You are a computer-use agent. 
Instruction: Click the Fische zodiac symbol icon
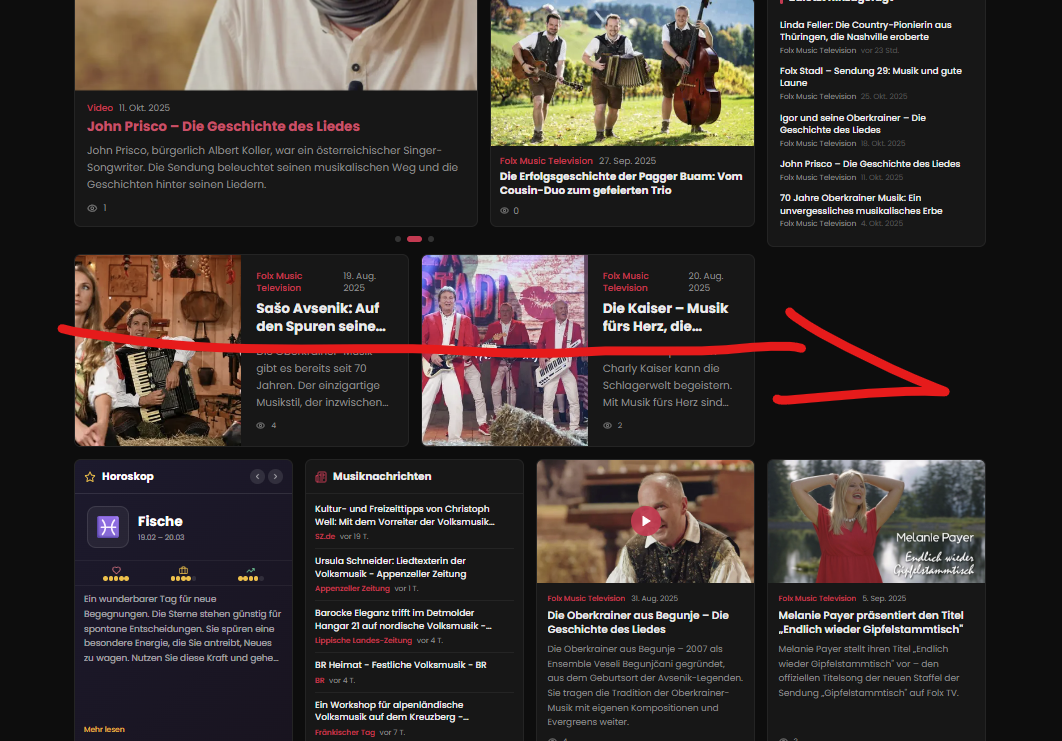108,526
